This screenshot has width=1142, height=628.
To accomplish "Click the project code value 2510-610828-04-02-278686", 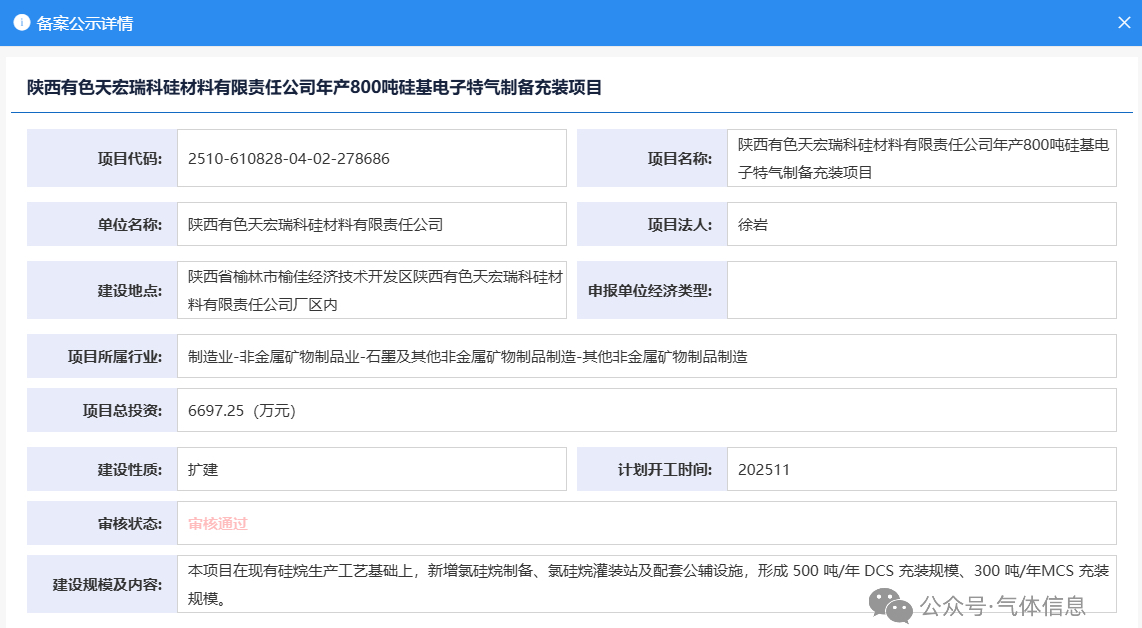I will coord(289,159).
